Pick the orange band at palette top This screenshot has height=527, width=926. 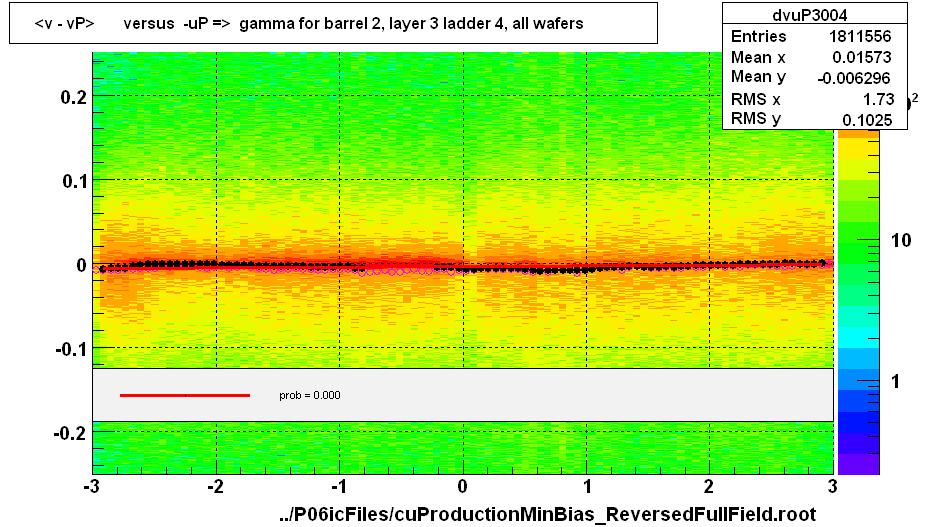tap(858, 134)
